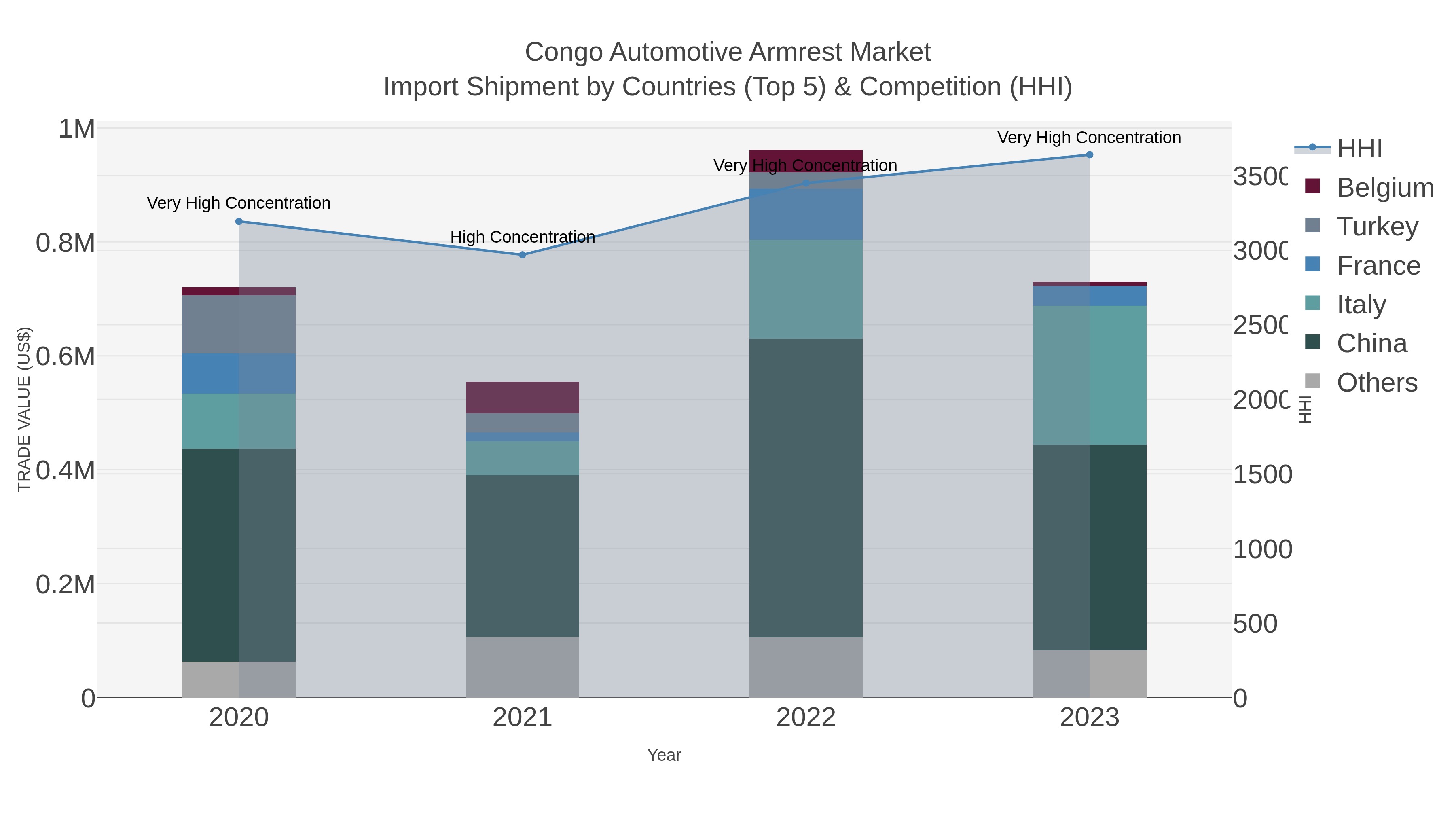Click 'Very High Concentration' annotation above 2020

click(239, 203)
